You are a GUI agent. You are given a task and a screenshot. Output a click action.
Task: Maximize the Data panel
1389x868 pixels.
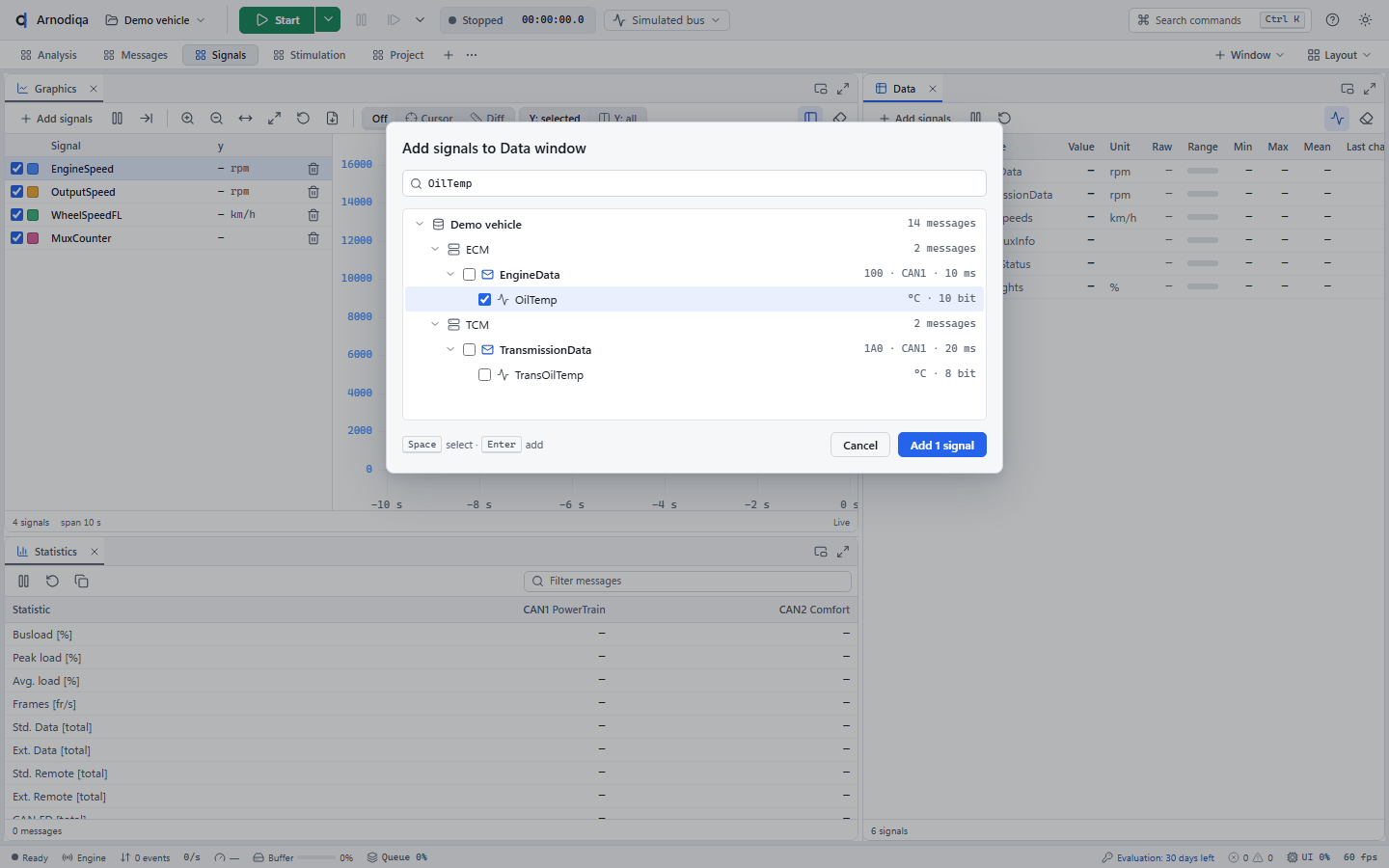click(x=1370, y=89)
